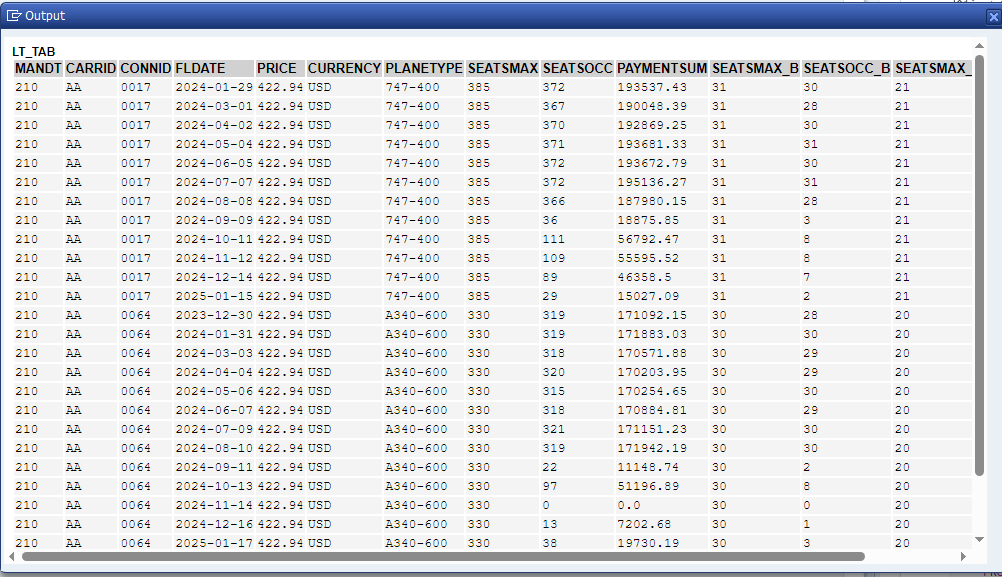Click flight date 2024-05-04
This screenshot has width=1002, height=577.
click(x=214, y=144)
